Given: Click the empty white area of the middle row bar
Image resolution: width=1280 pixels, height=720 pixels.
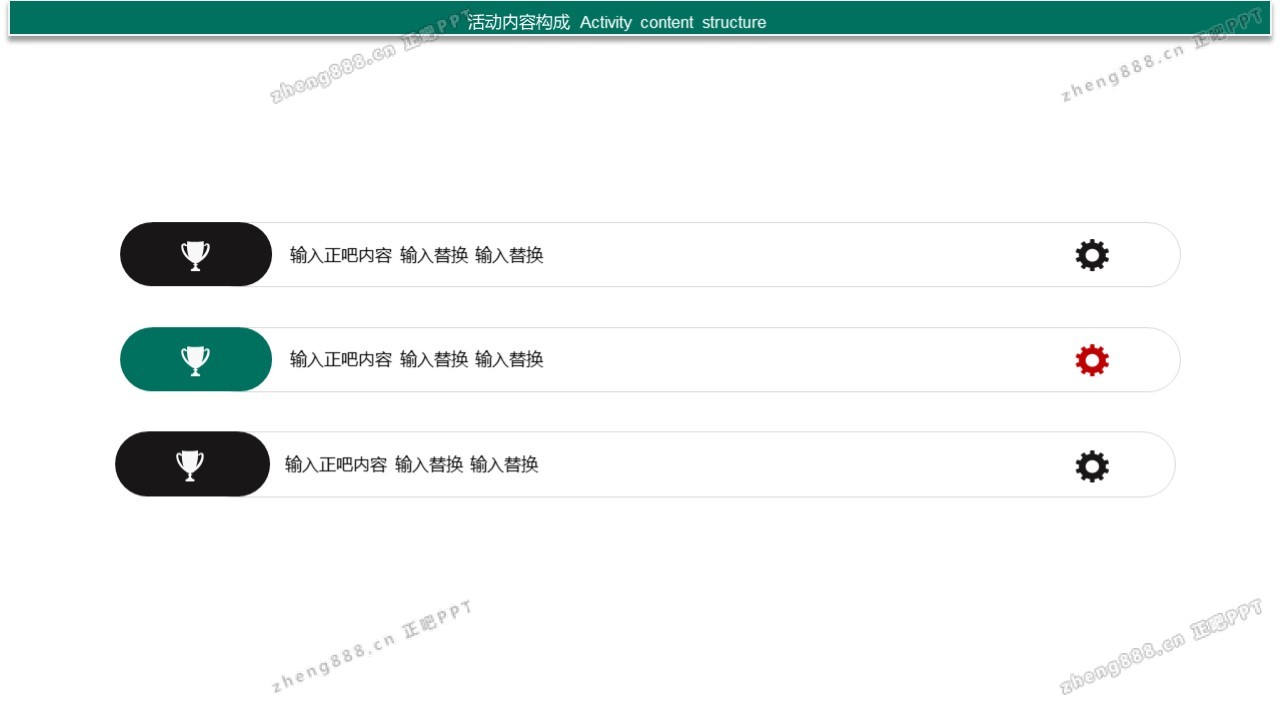Looking at the screenshot, I should click(800, 360).
